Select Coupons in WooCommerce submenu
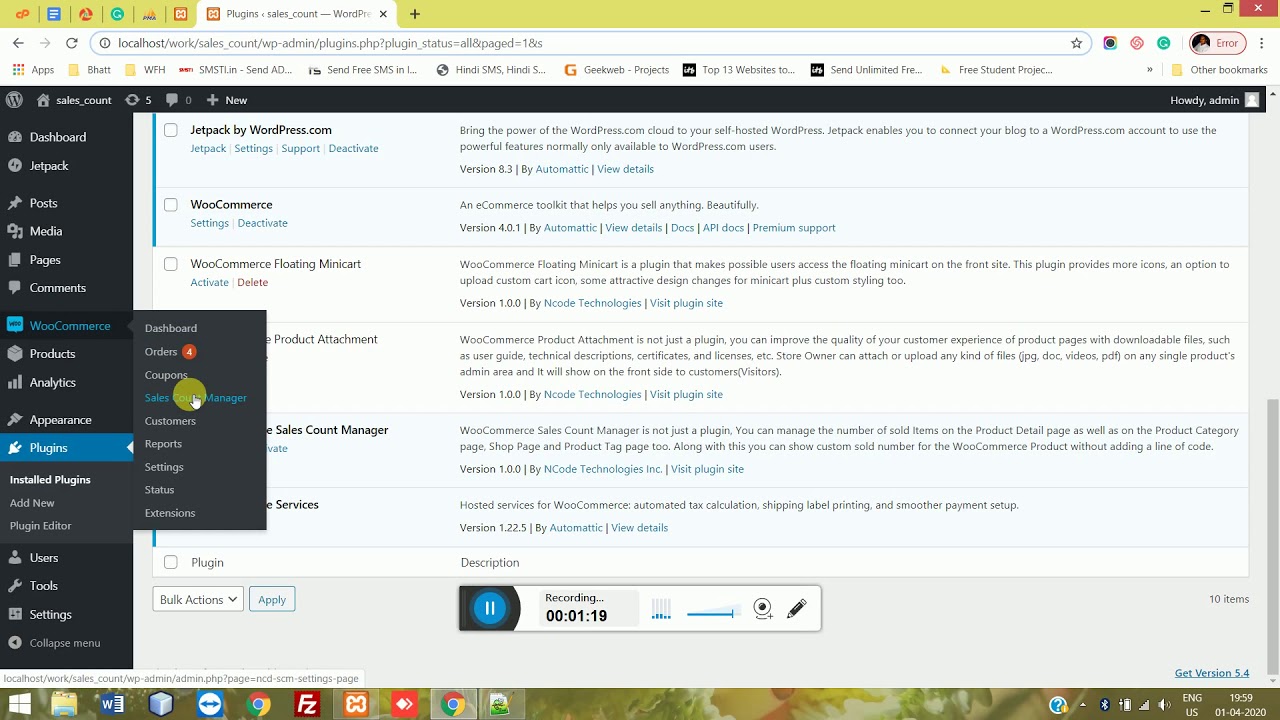This screenshot has width=1280, height=720. tap(166, 375)
